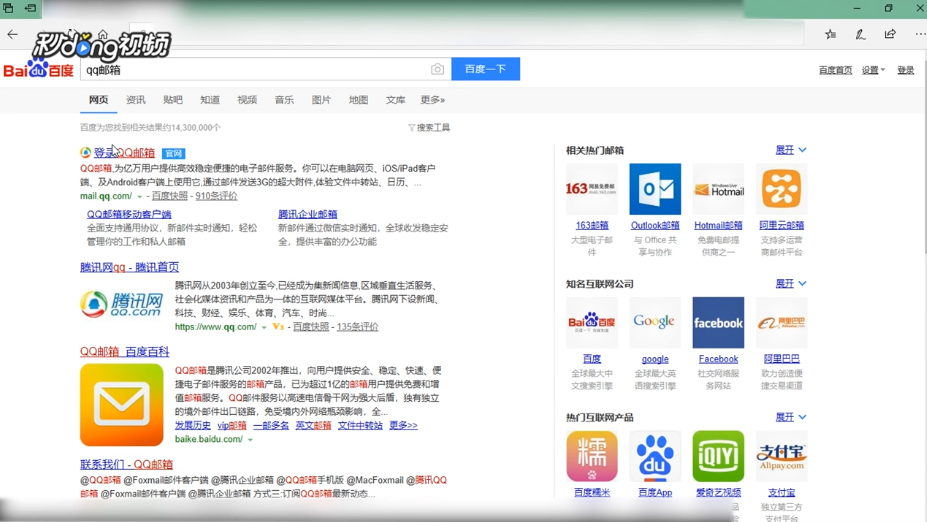Switch to the 视频 tab
Viewport: 927px width, 522px height.
click(247, 100)
